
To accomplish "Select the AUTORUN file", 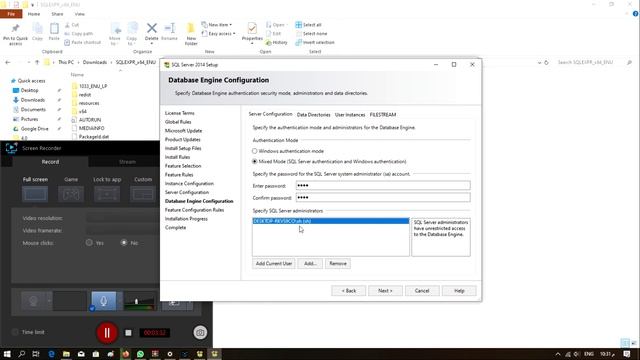I will click(89, 120).
